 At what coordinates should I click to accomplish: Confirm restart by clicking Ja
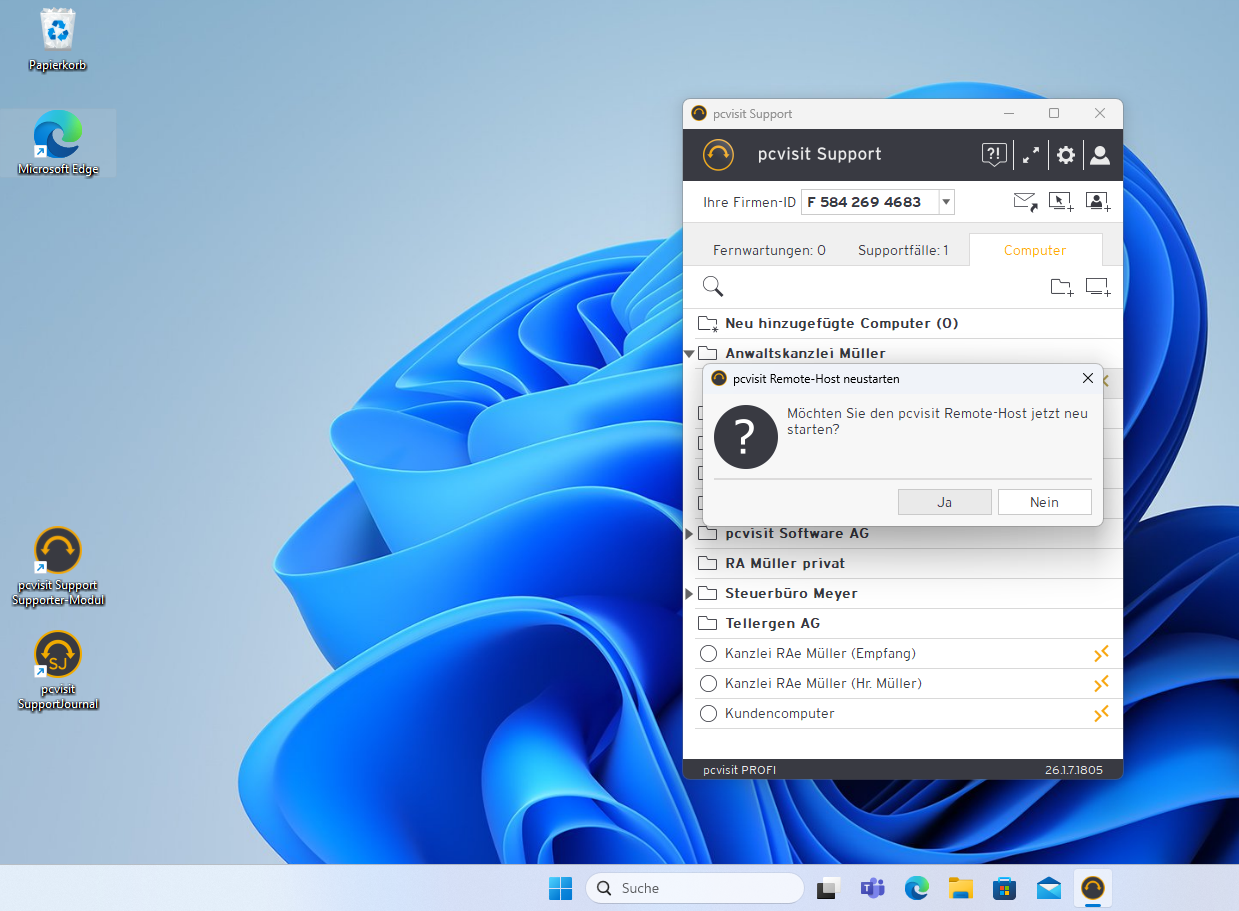(x=944, y=502)
